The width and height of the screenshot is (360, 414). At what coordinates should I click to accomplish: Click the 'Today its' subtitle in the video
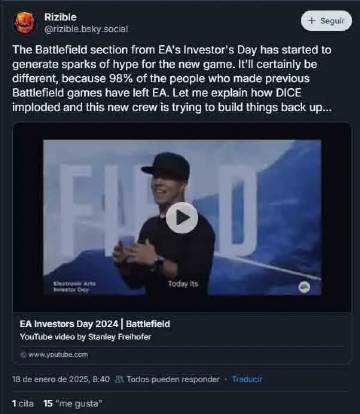tap(183, 284)
